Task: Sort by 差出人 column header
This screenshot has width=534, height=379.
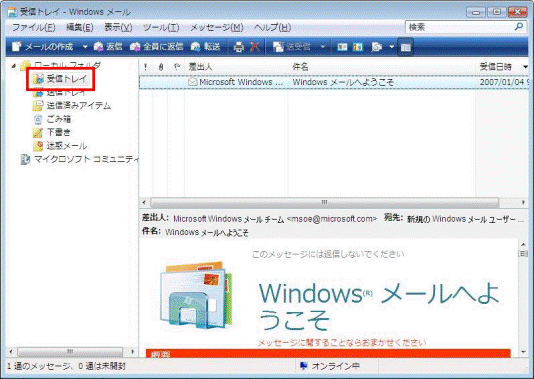Action: point(236,67)
